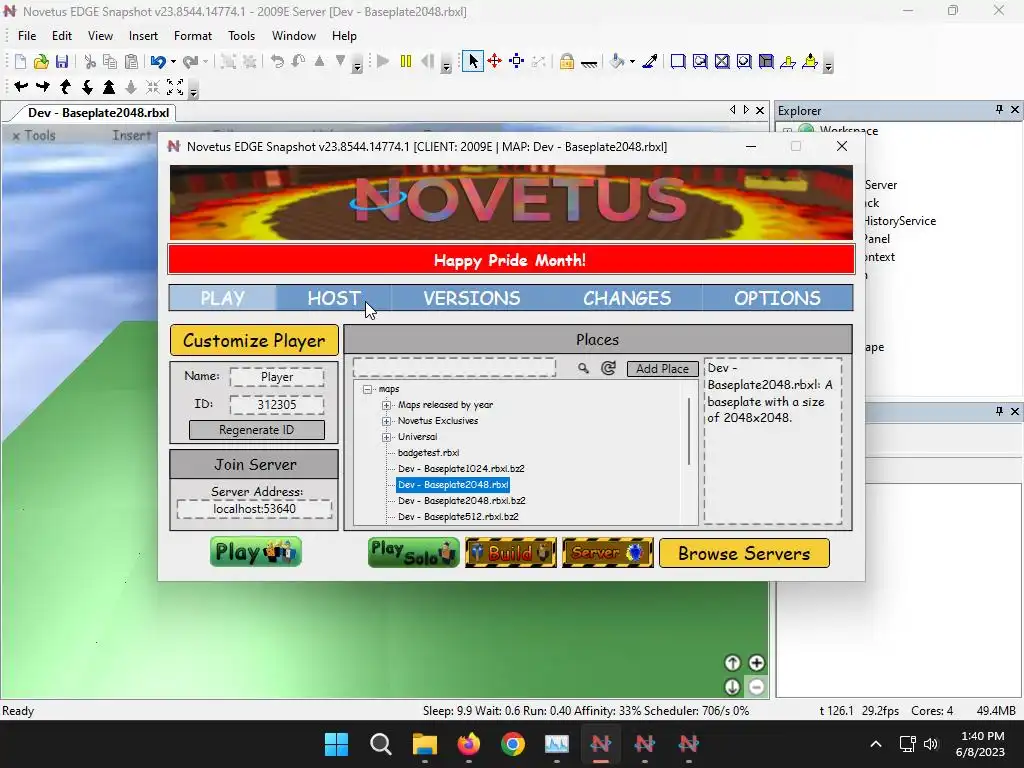The image size is (1024, 768).
Task: Click the first surface square tool icon
Action: point(678,61)
